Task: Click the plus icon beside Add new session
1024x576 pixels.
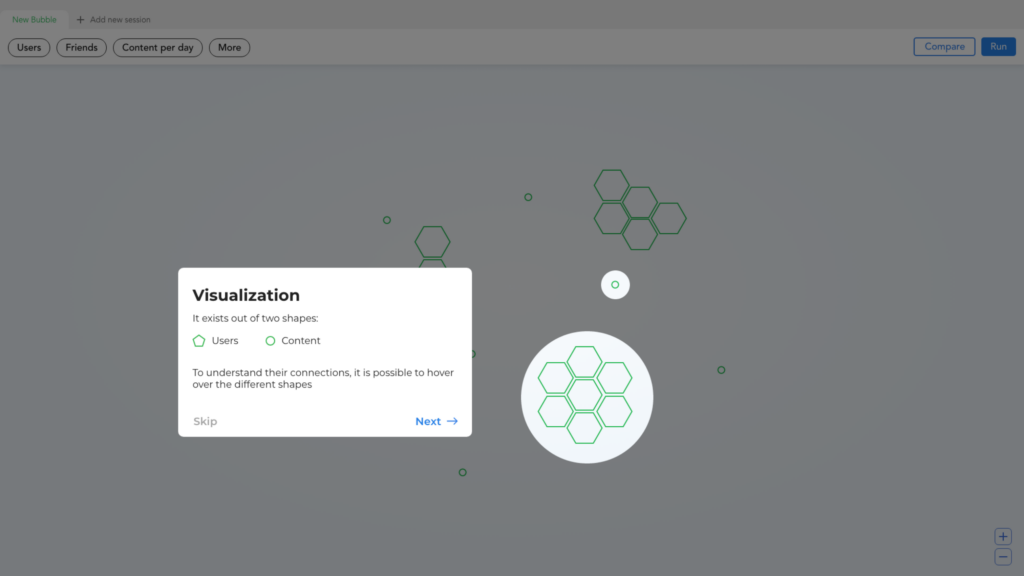Action: coord(80,20)
